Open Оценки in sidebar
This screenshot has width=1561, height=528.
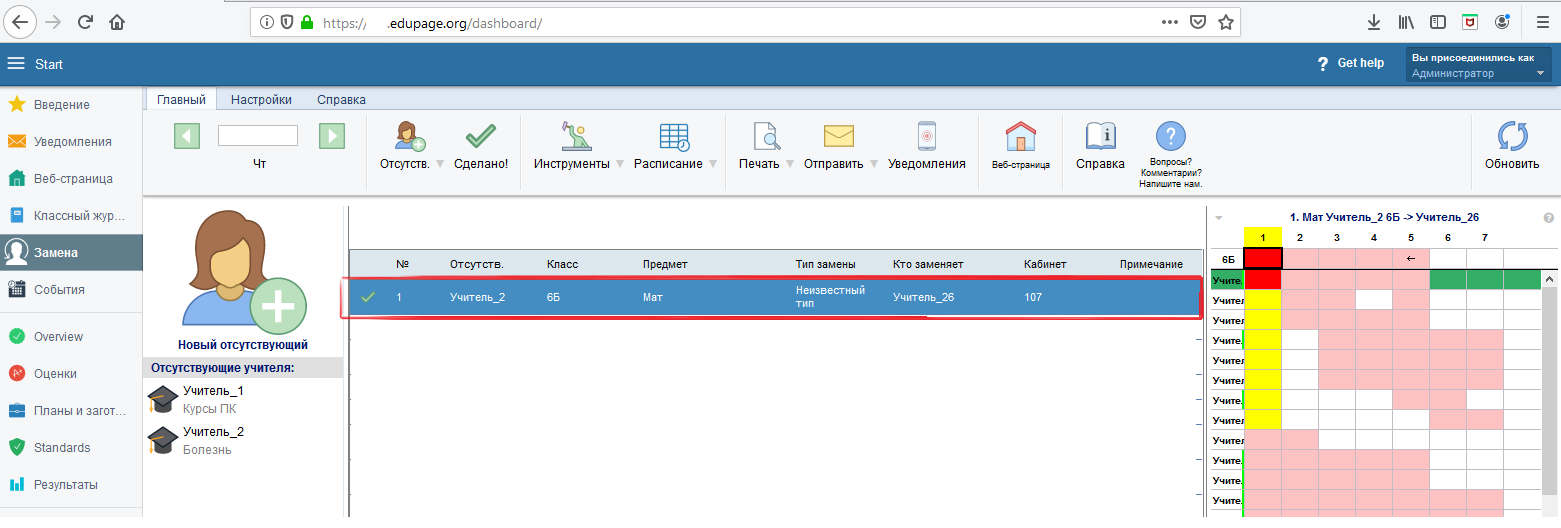point(71,374)
